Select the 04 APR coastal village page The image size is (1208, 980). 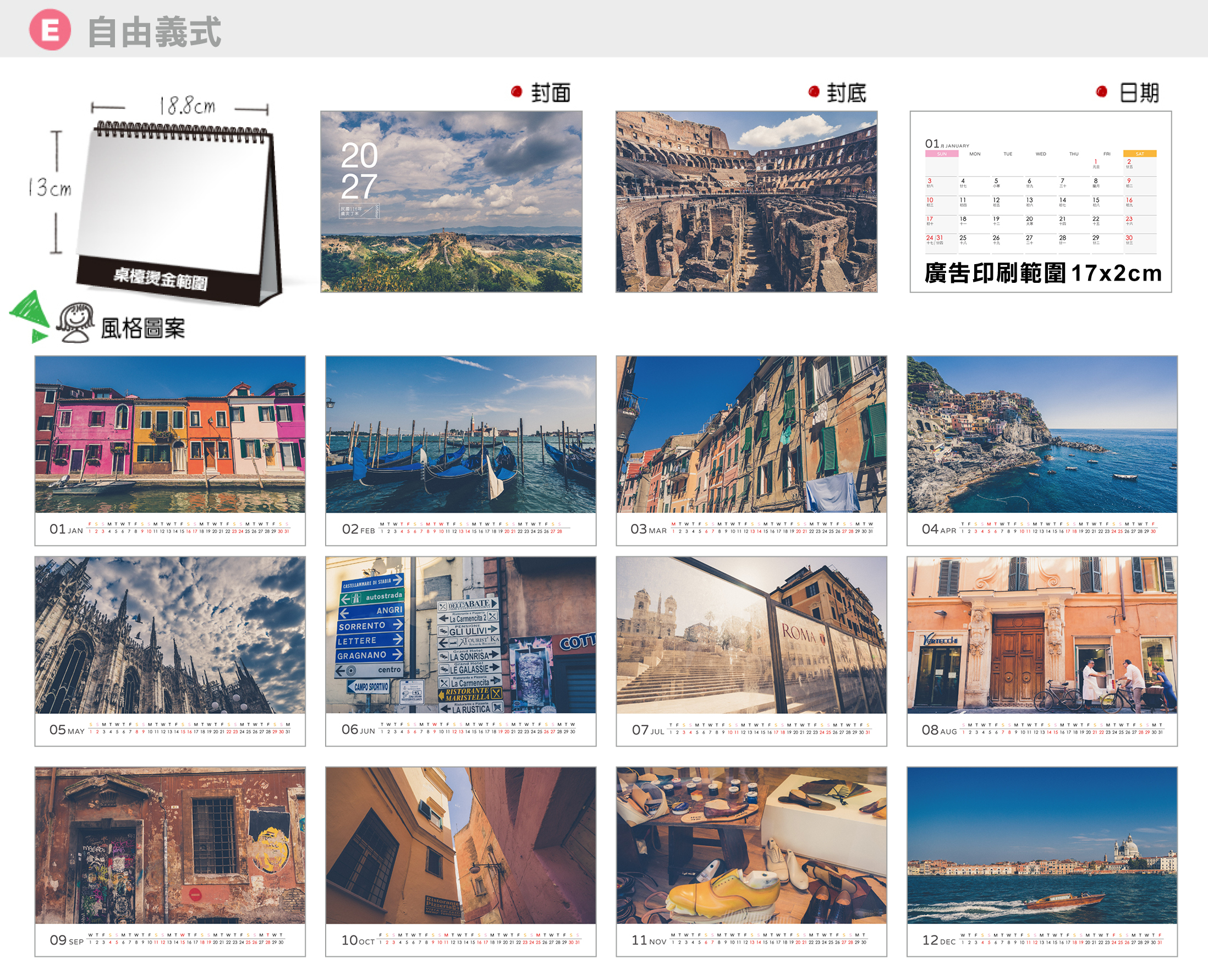(1042, 451)
